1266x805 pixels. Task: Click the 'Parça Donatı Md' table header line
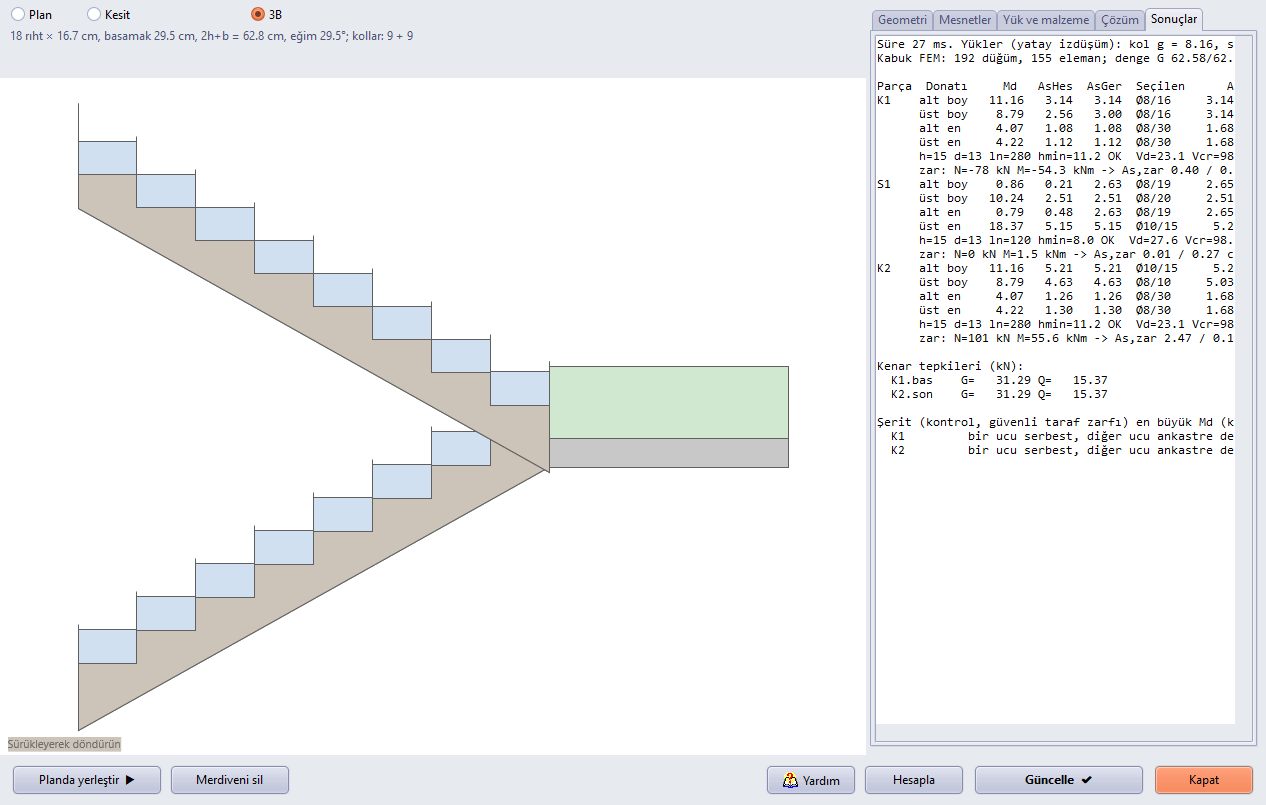[x=1055, y=86]
